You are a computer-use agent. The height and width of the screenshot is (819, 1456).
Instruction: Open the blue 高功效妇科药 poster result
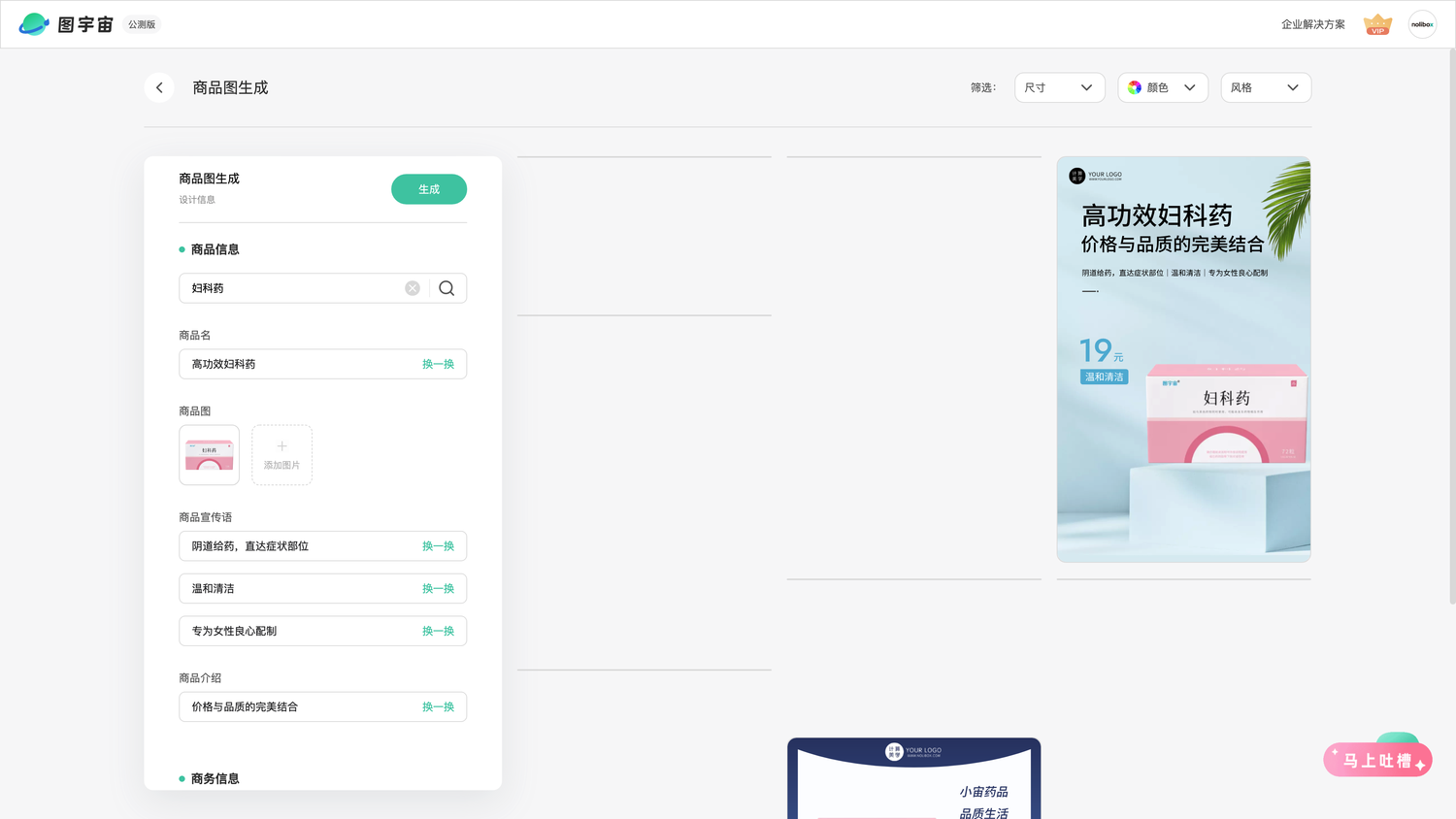coord(1183,359)
